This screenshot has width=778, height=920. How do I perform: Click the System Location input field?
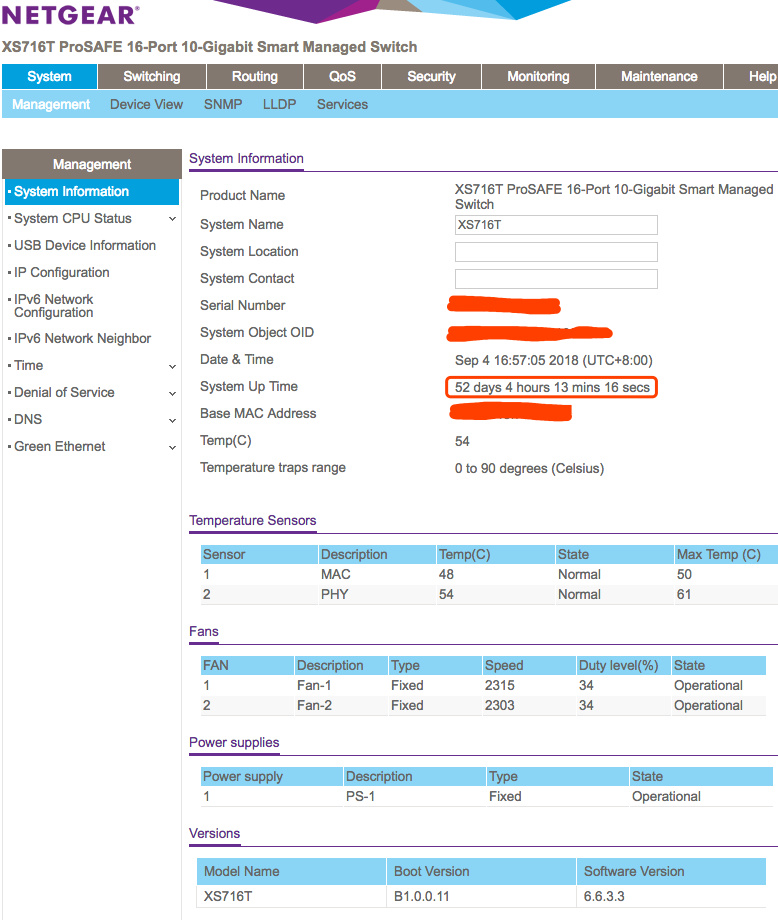[556, 252]
